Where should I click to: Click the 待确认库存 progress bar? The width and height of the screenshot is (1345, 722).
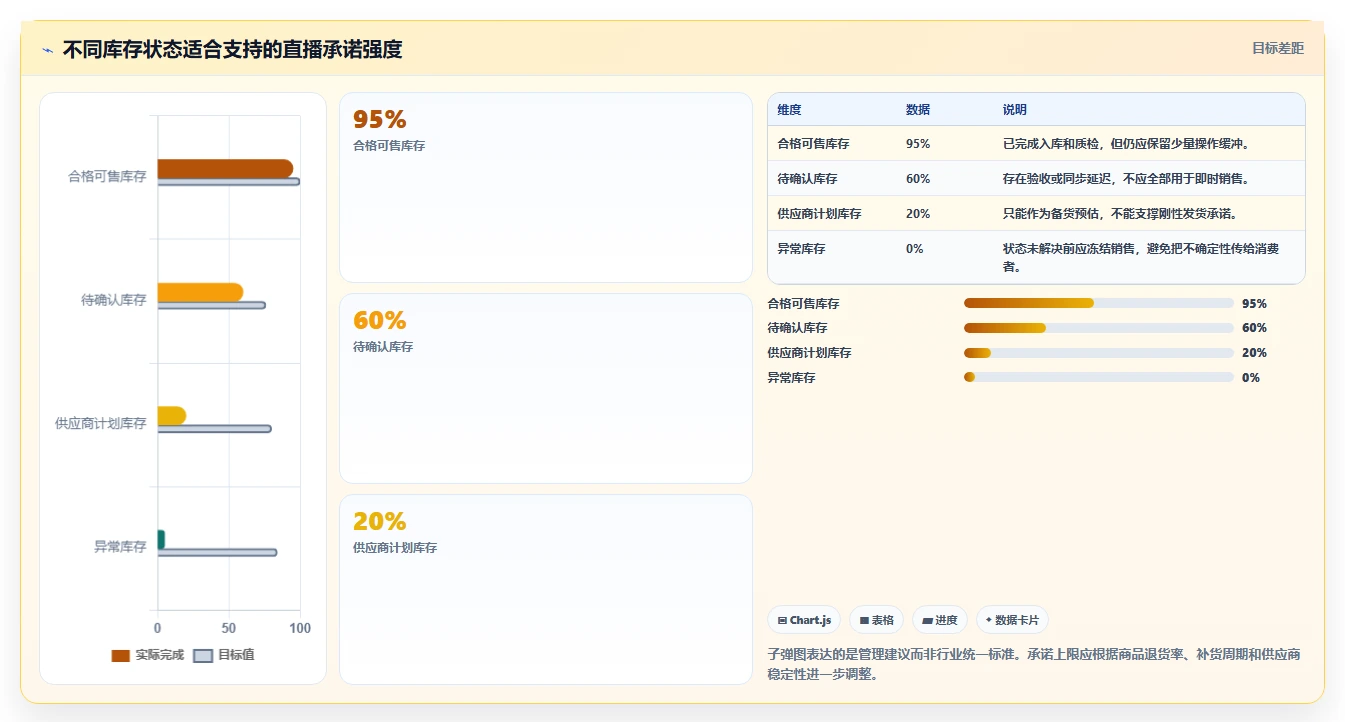click(1098, 328)
